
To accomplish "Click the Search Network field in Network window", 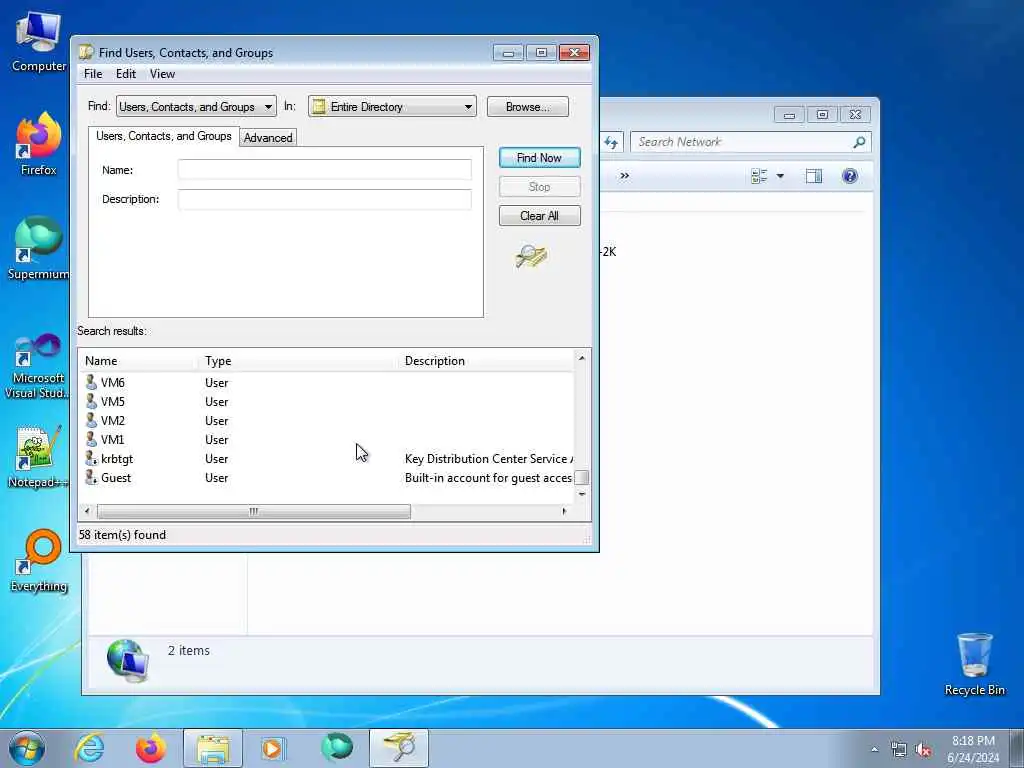I will (741, 142).
